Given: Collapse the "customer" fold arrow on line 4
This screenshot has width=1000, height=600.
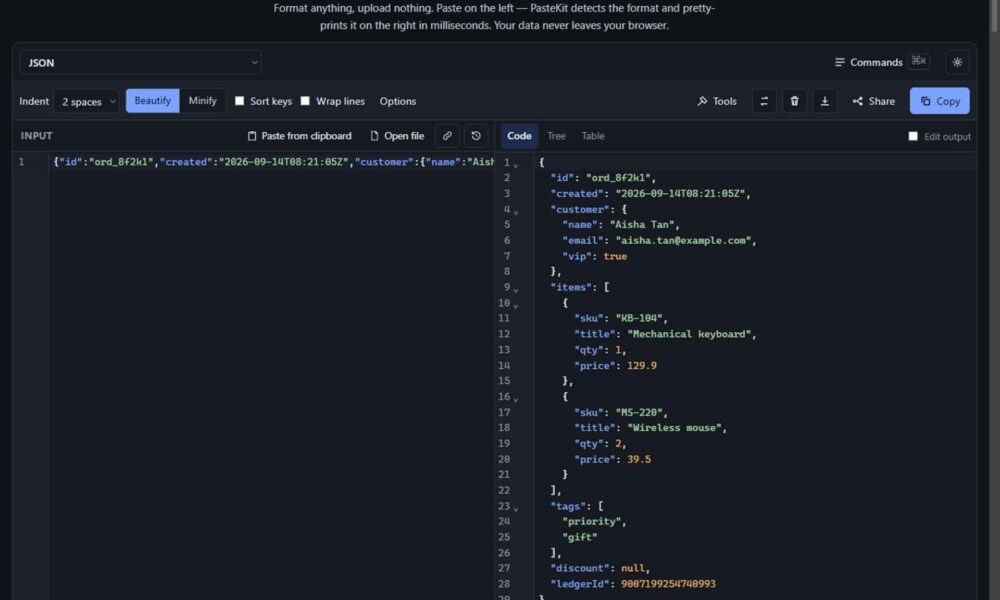Looking at the screenshot, I should (516, 212).
